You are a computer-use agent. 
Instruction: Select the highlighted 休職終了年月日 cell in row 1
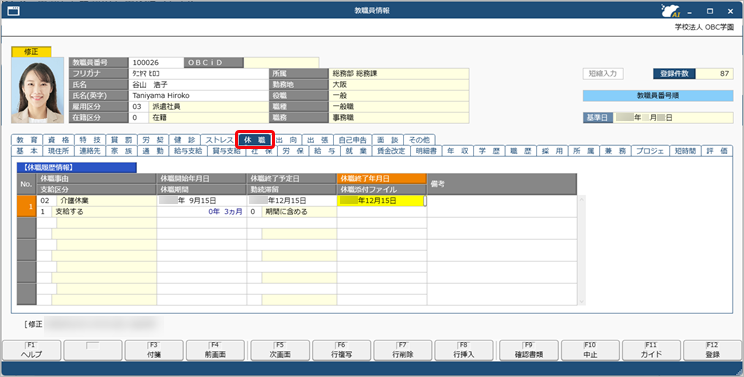[x=381, y=201]
